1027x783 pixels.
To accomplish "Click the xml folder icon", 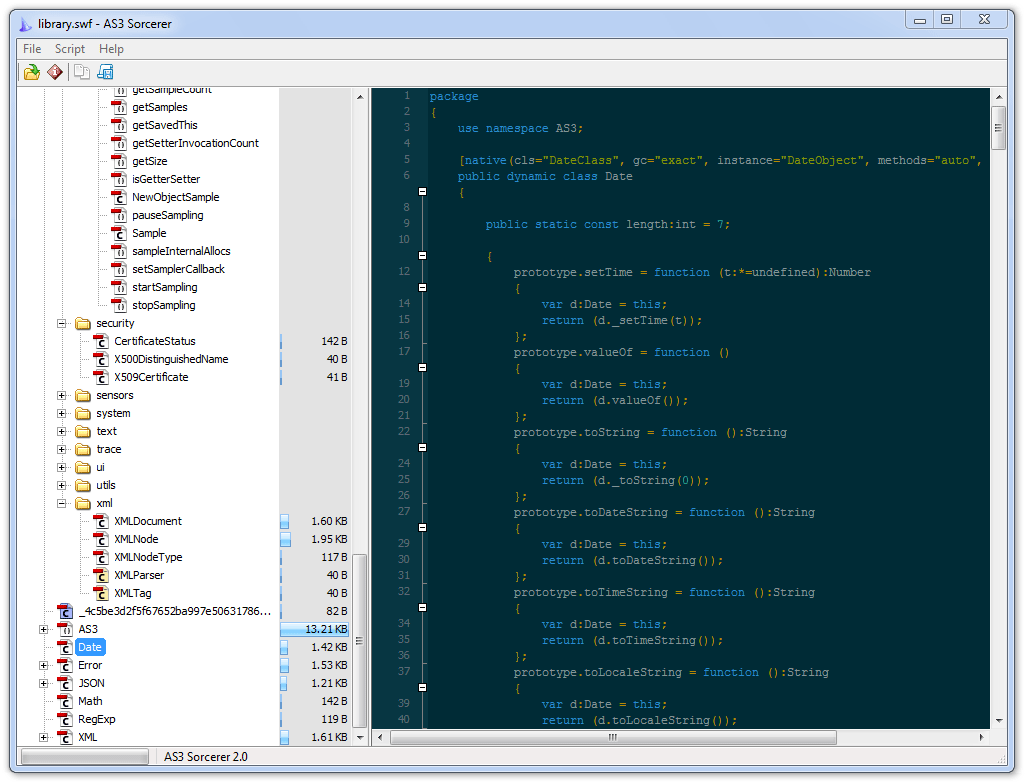I will [83, 503].
